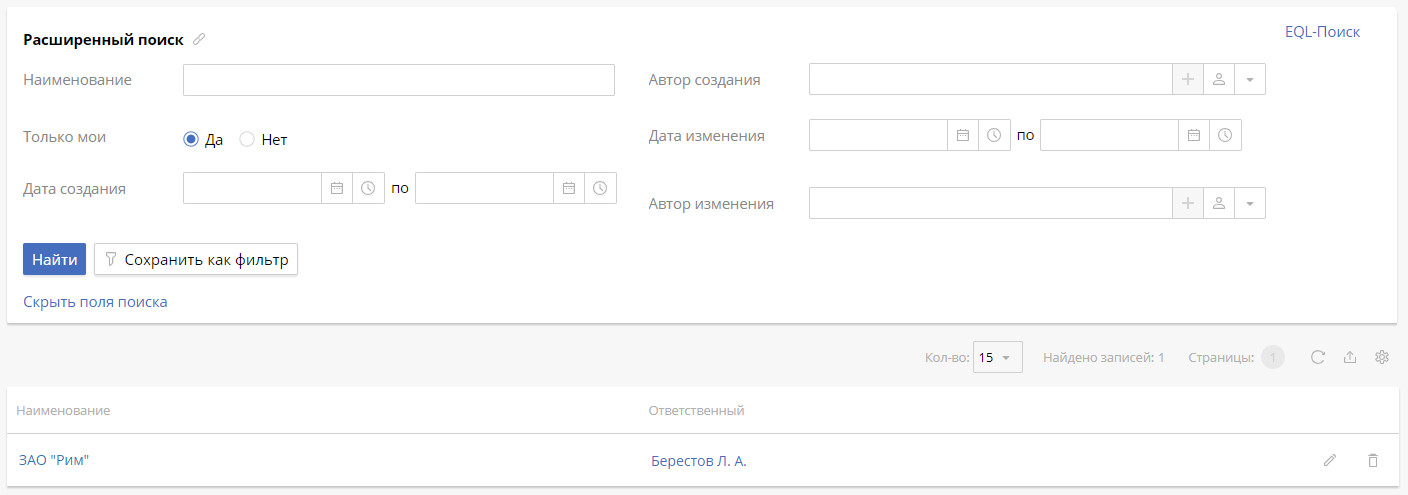
Task: Open calendar for Дата создания start date
Action: (337, 188)
